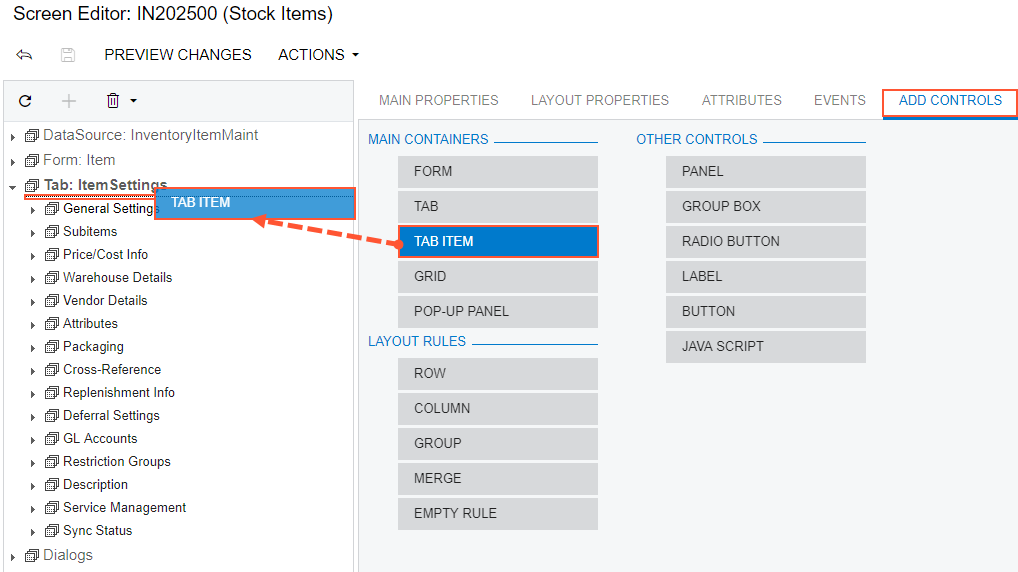The width and height of the screenshot is (1018, 572).
Task: Click the save disk icon
Action: tap(68, 55)
